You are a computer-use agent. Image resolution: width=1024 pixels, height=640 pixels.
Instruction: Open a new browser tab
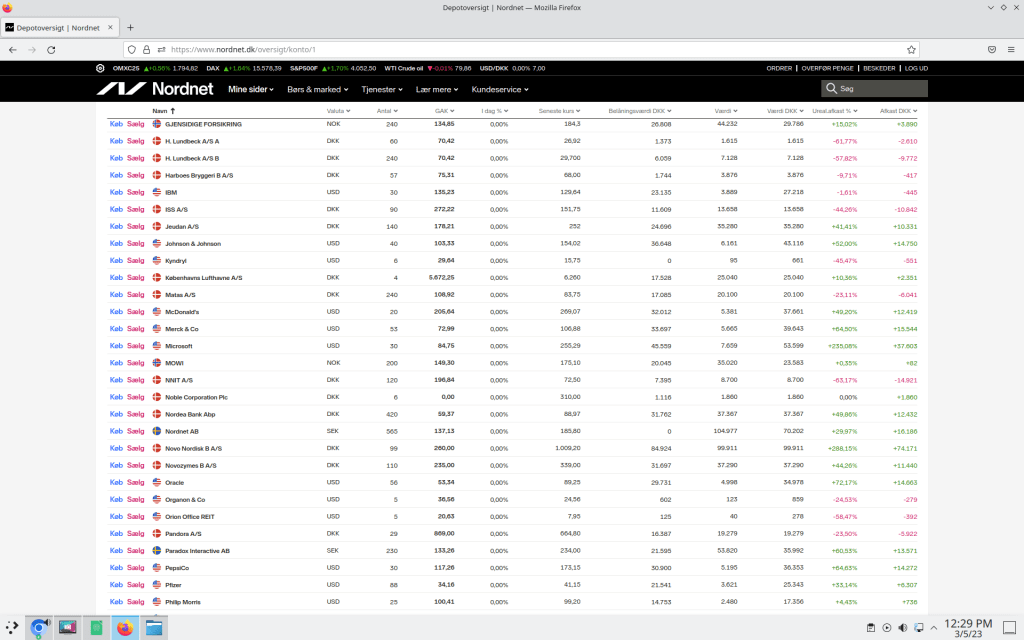click(130, 27)
